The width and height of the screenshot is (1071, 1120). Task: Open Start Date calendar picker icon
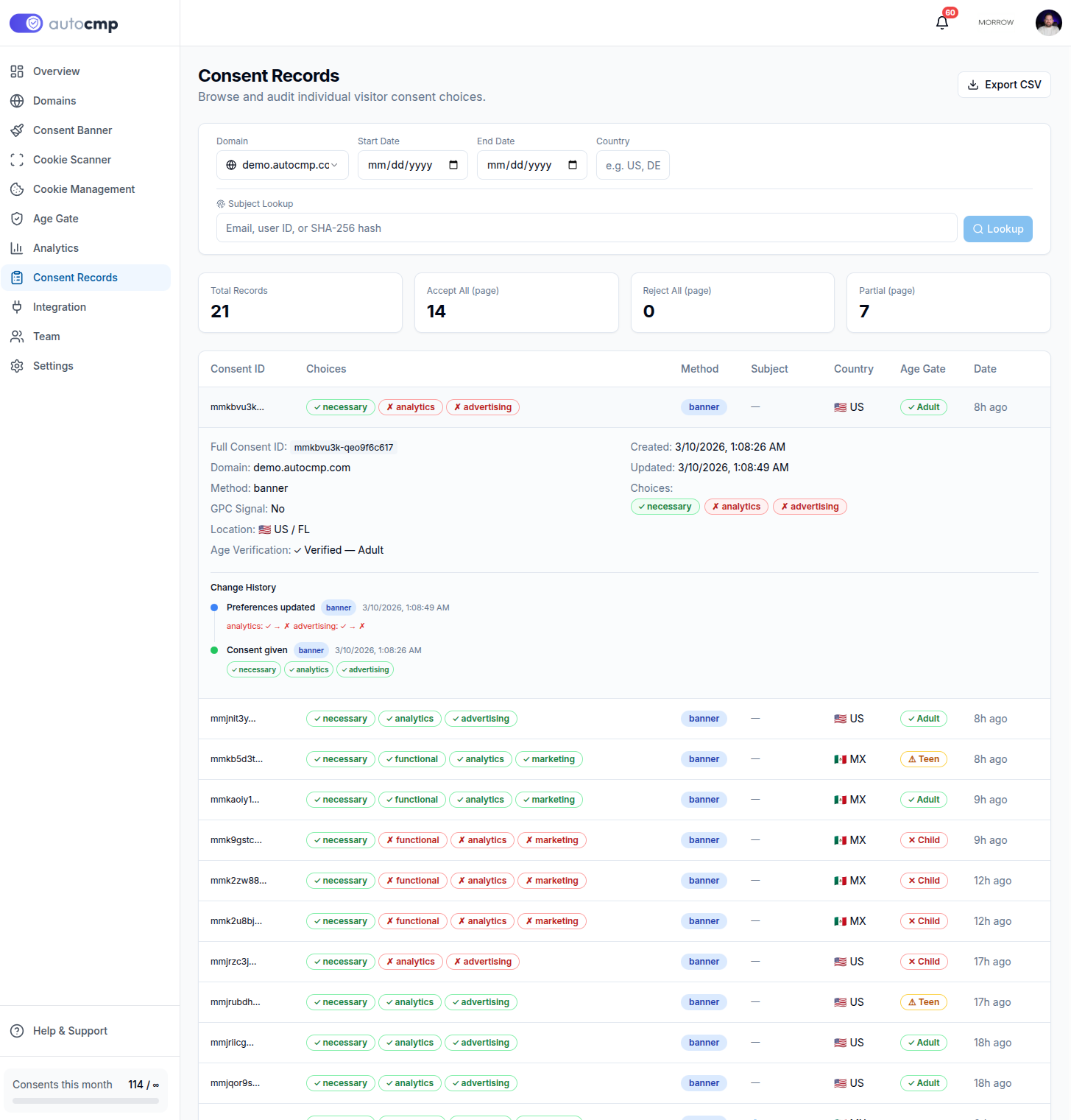tap(453, 165)
